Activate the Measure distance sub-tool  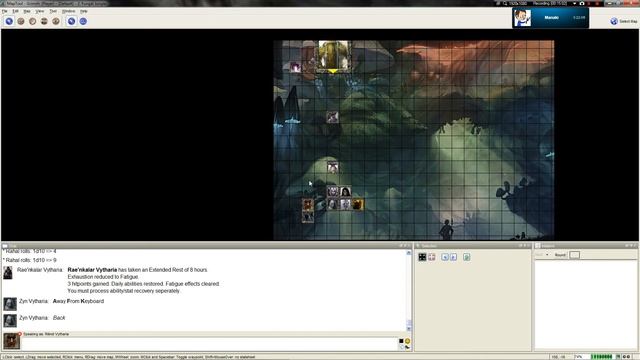point(83,21)
